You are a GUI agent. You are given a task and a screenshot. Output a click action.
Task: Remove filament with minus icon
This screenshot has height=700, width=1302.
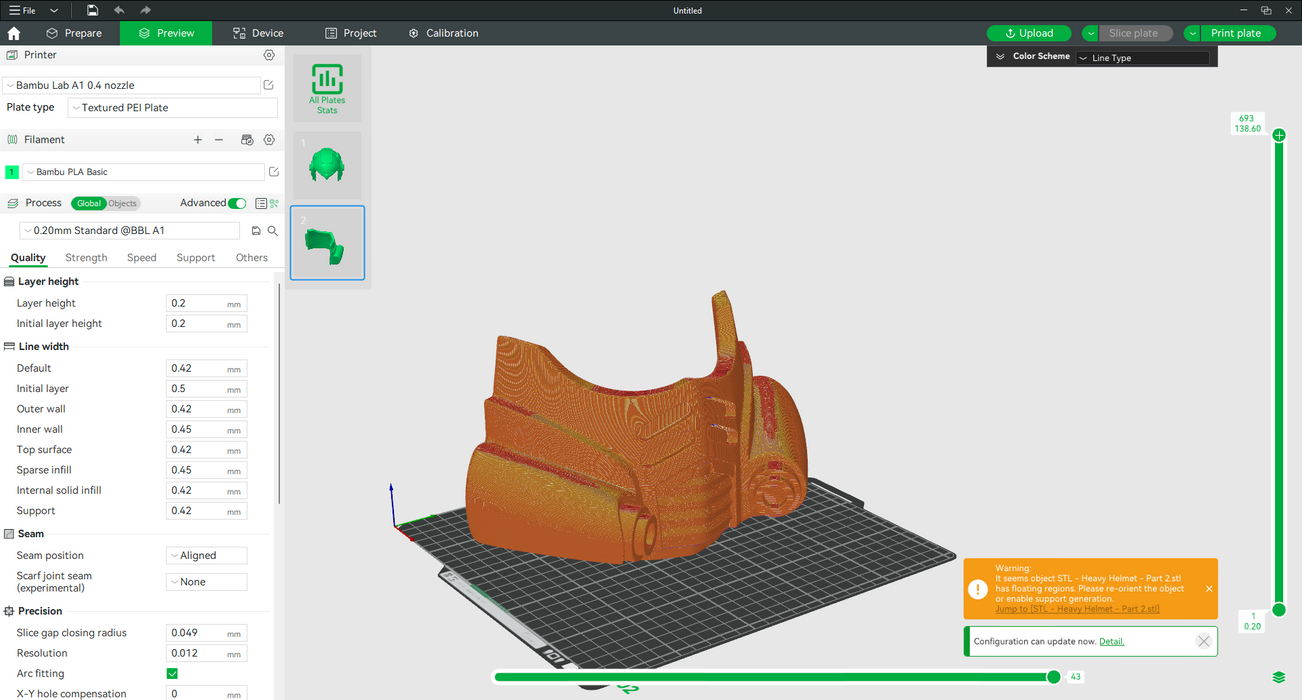[219, 140]
